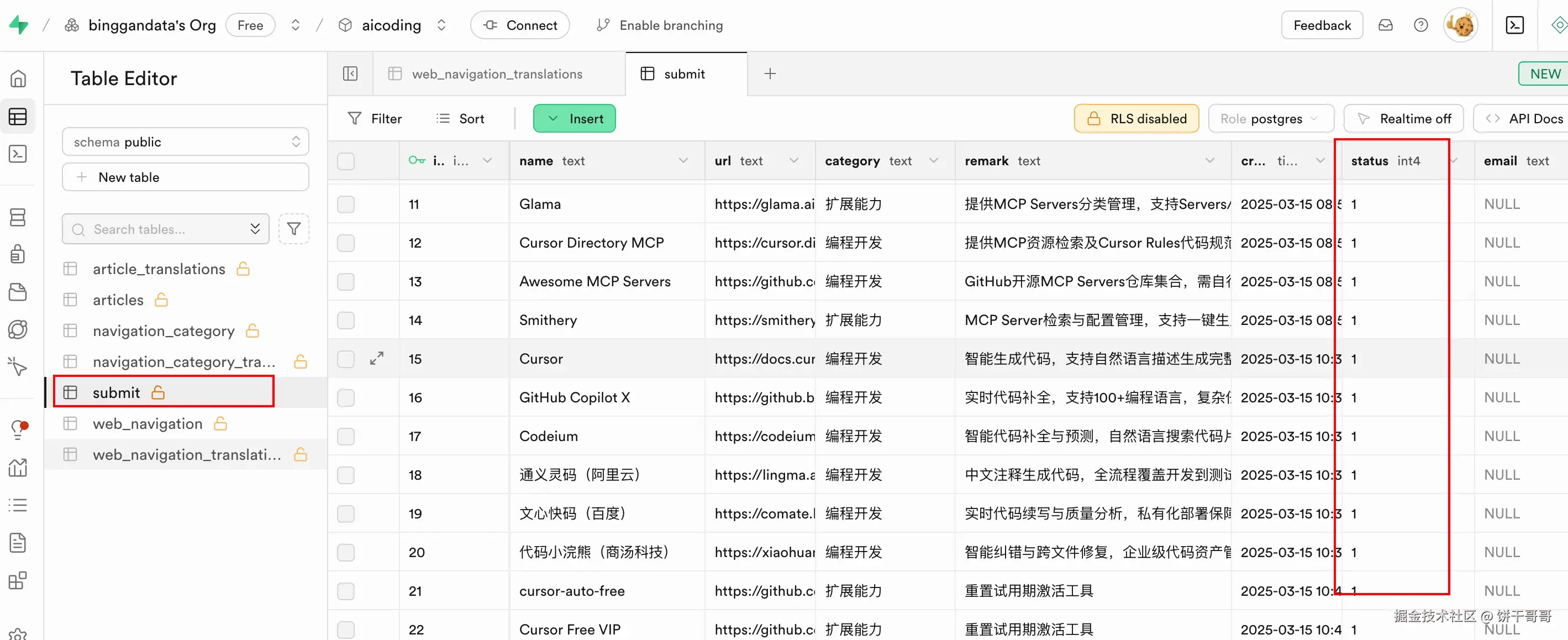Open the notifications inbox icon
1568x640 pixels.
point(1385,25)
